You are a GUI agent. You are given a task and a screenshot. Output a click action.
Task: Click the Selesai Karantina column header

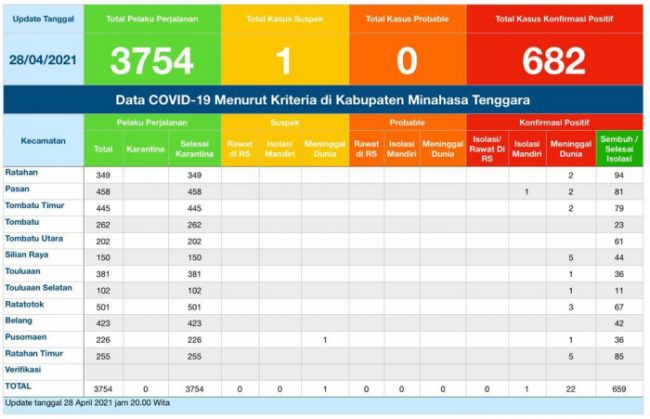click(194, 149)
